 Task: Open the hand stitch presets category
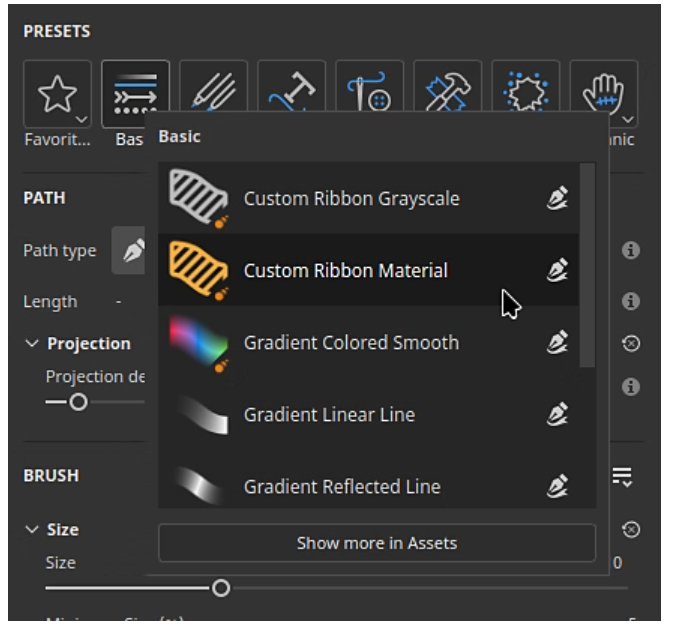603,94
